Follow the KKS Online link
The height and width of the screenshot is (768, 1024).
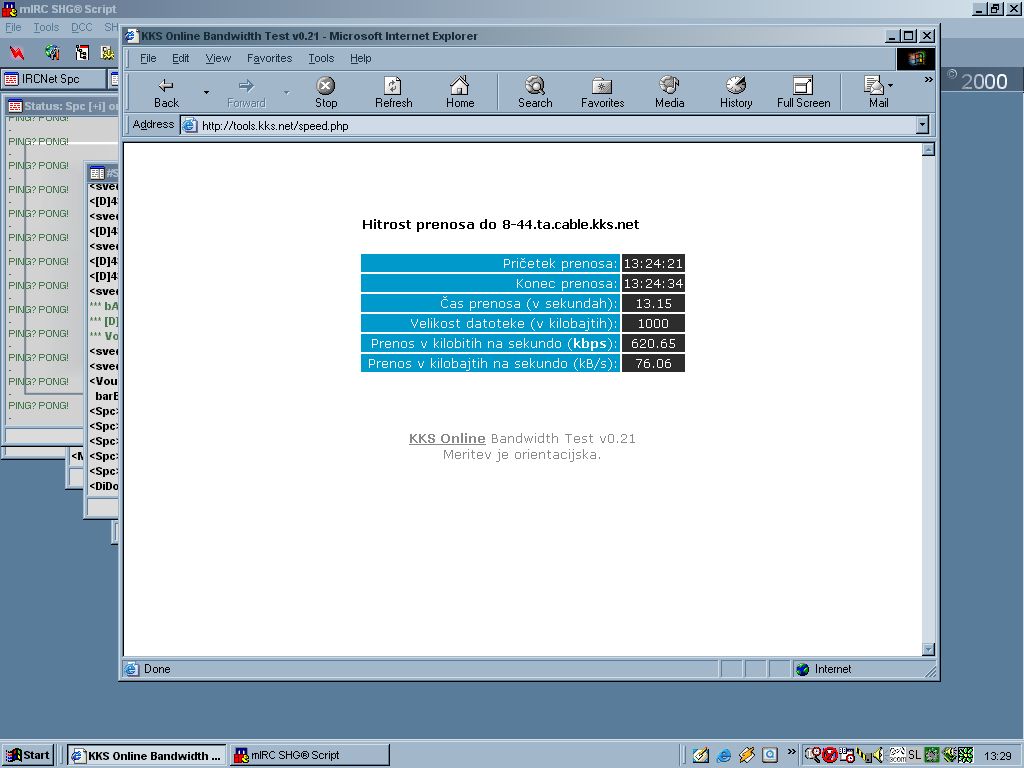point(447,439)
